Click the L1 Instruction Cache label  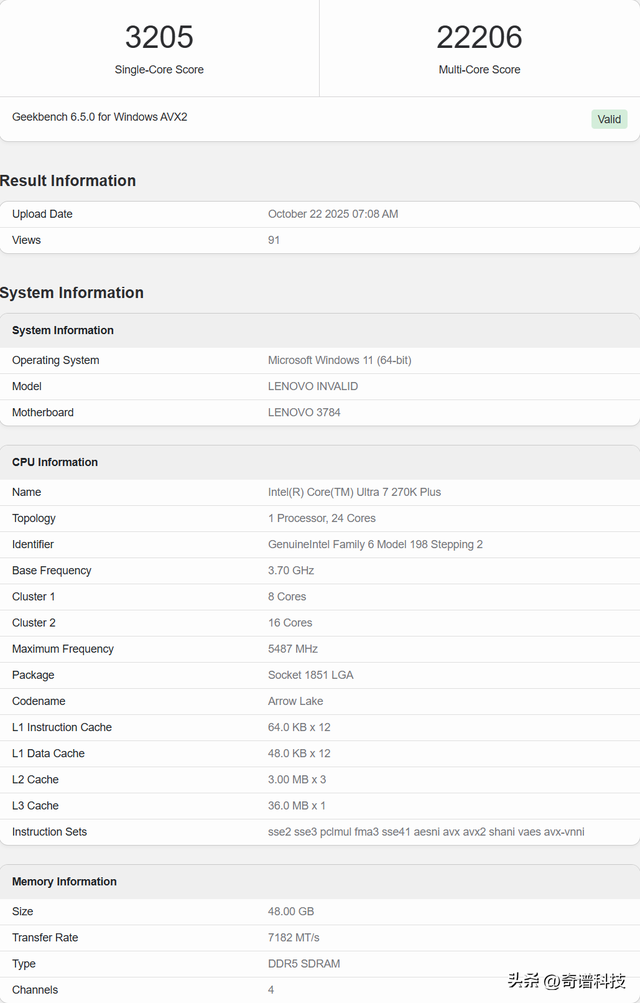tap(62, 728)
